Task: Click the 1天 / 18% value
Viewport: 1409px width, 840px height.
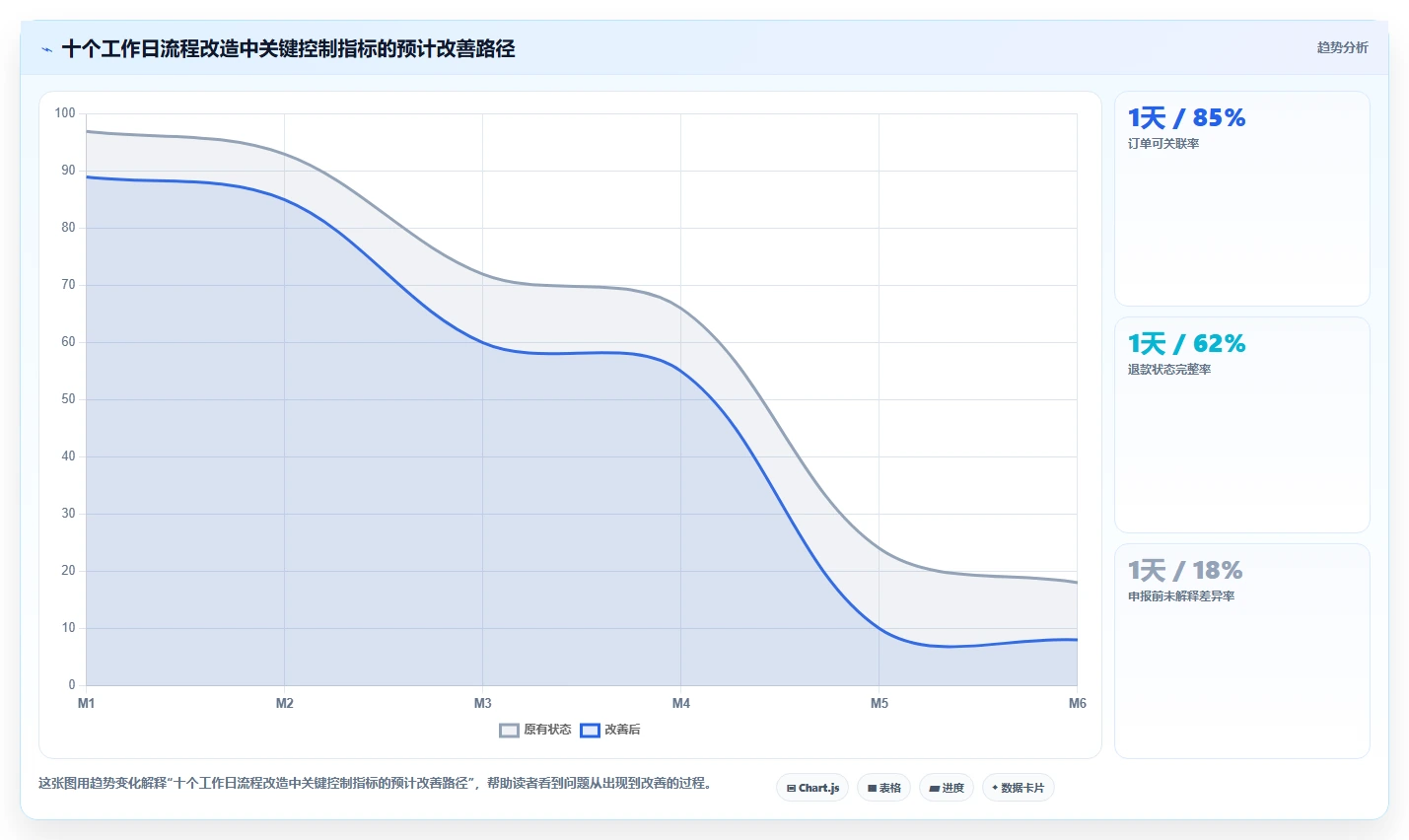Action: click(1185, 571)
